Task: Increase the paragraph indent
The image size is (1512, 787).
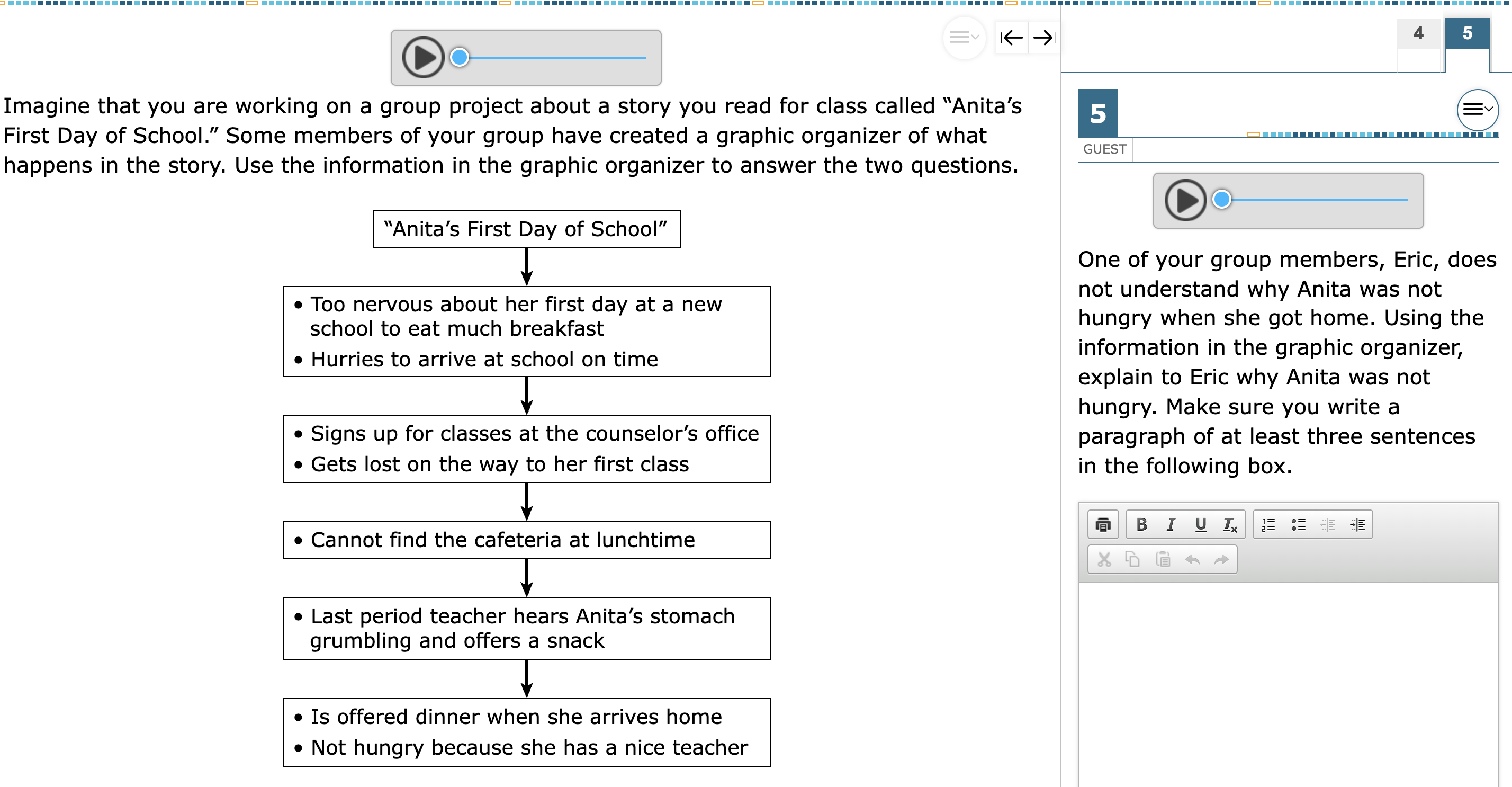Action: point(1357,524)
